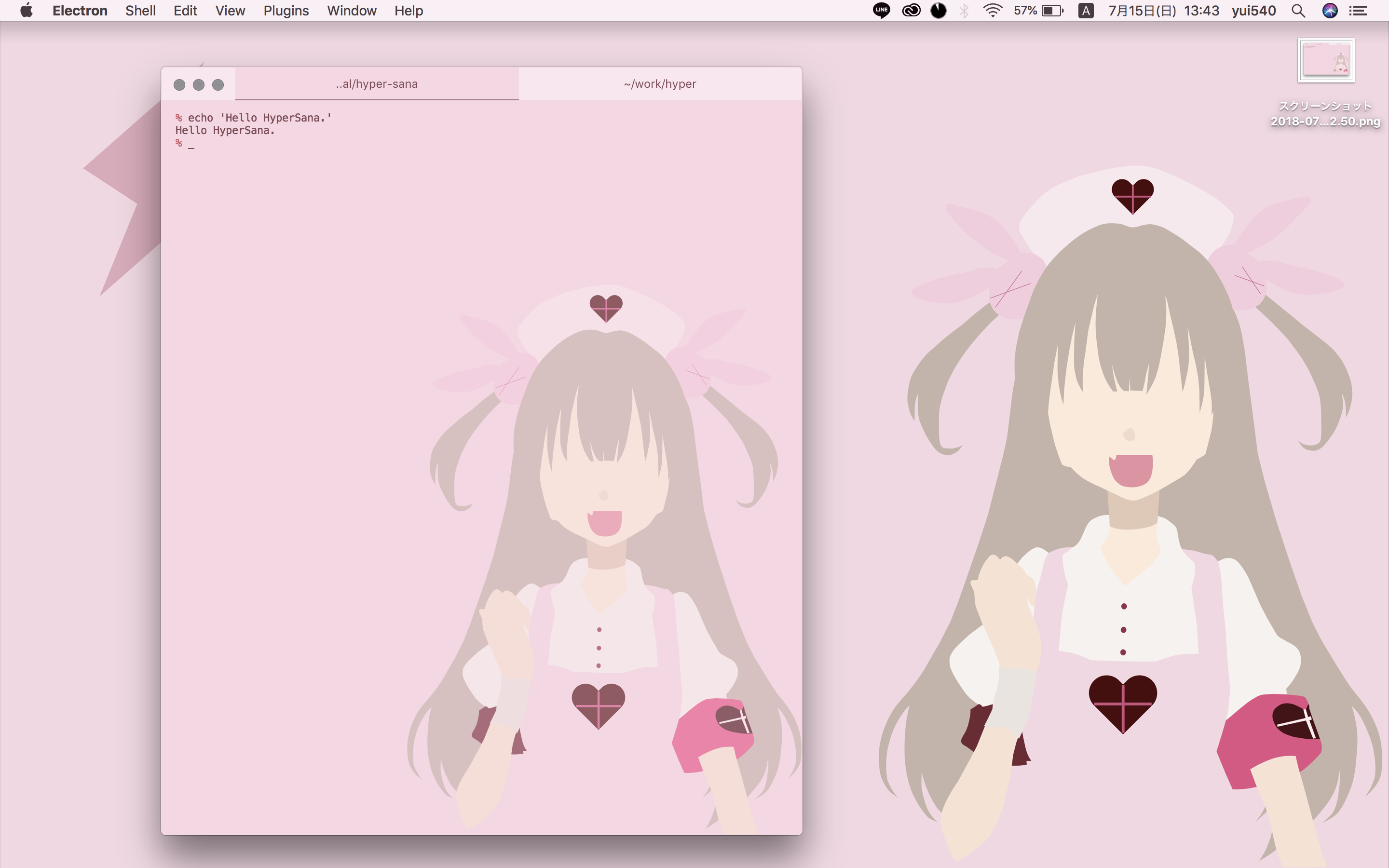Click the input source A icon
1389x868 pixels.
pyautogui.click(x=1085, y=10)
